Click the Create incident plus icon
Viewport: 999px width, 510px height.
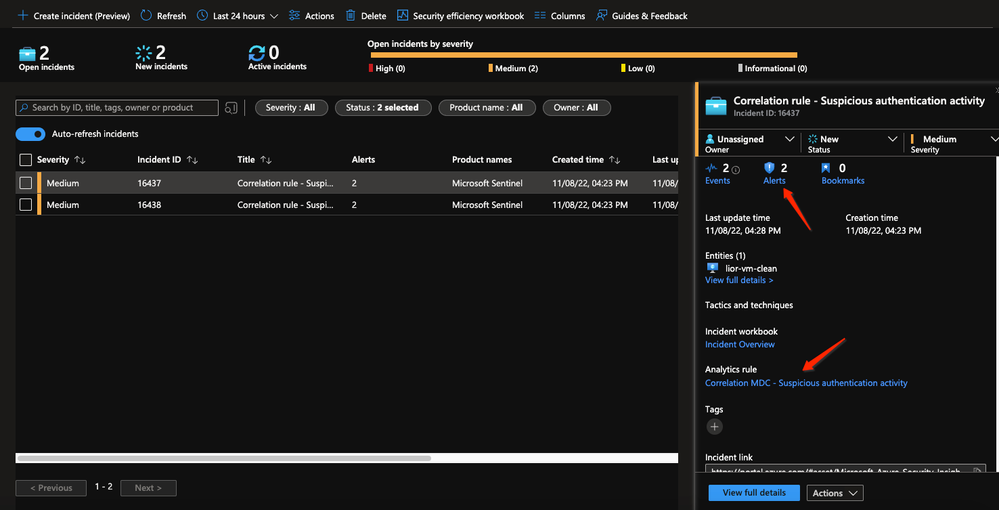pos(23,15)
